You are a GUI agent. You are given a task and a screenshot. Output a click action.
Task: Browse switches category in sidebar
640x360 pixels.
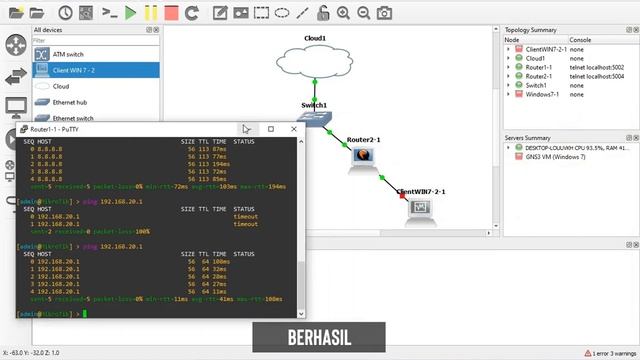pyautogui.click(x=16, y=76)
